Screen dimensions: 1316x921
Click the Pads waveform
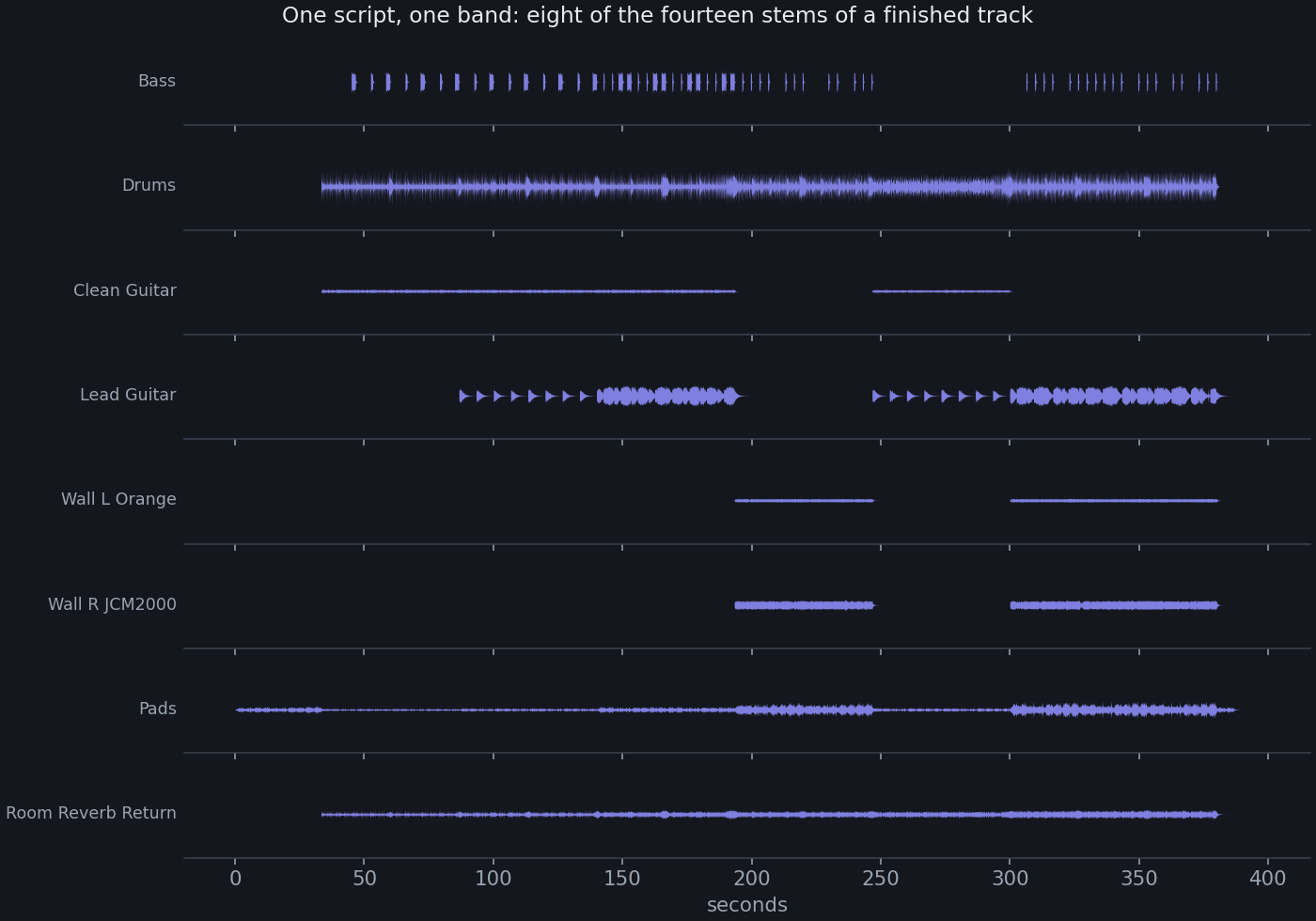click(x=737, y=710)
